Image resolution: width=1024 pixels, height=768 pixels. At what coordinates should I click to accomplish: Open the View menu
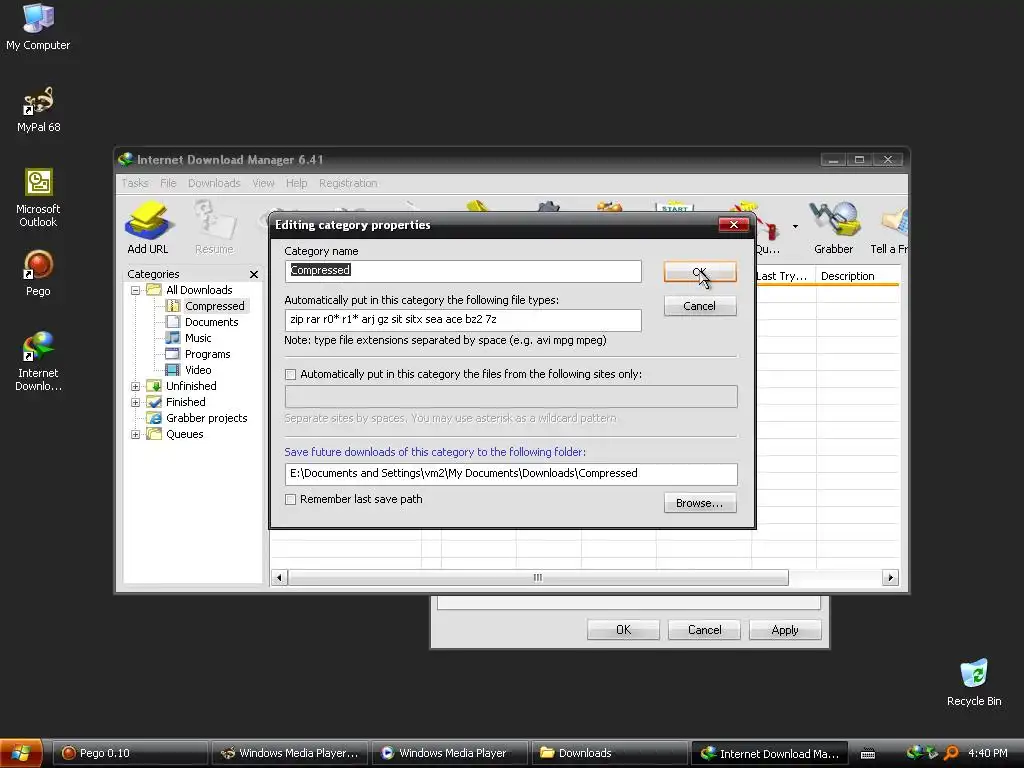[x=263, y=183]
